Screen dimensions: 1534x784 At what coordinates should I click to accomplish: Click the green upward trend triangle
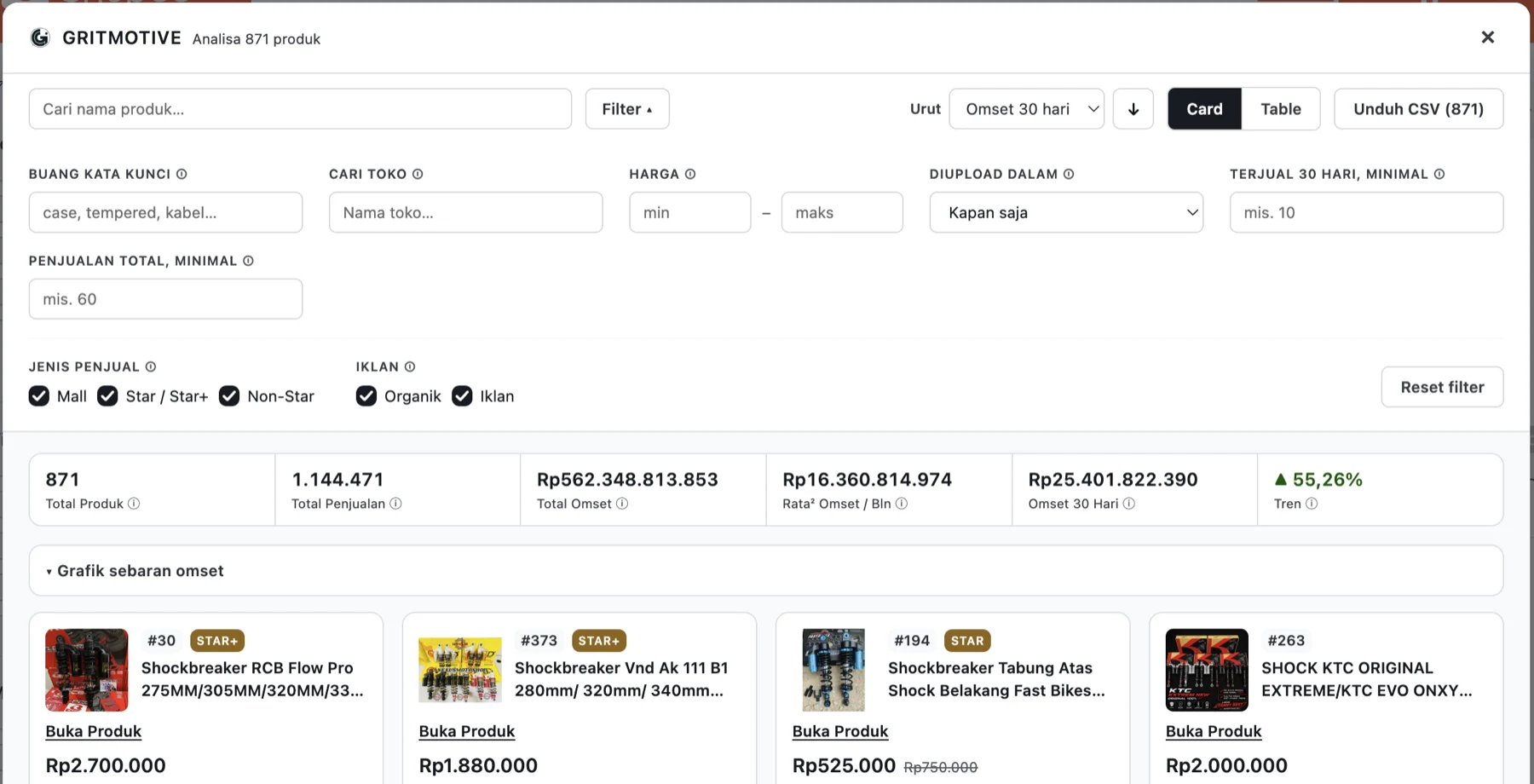coord(1281,480)
